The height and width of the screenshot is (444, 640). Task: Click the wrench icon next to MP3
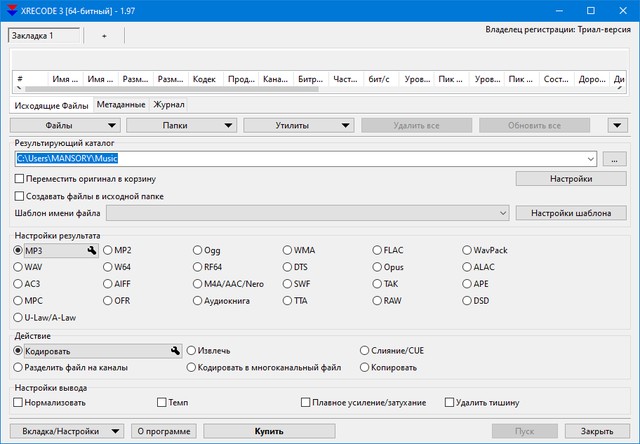91,250
